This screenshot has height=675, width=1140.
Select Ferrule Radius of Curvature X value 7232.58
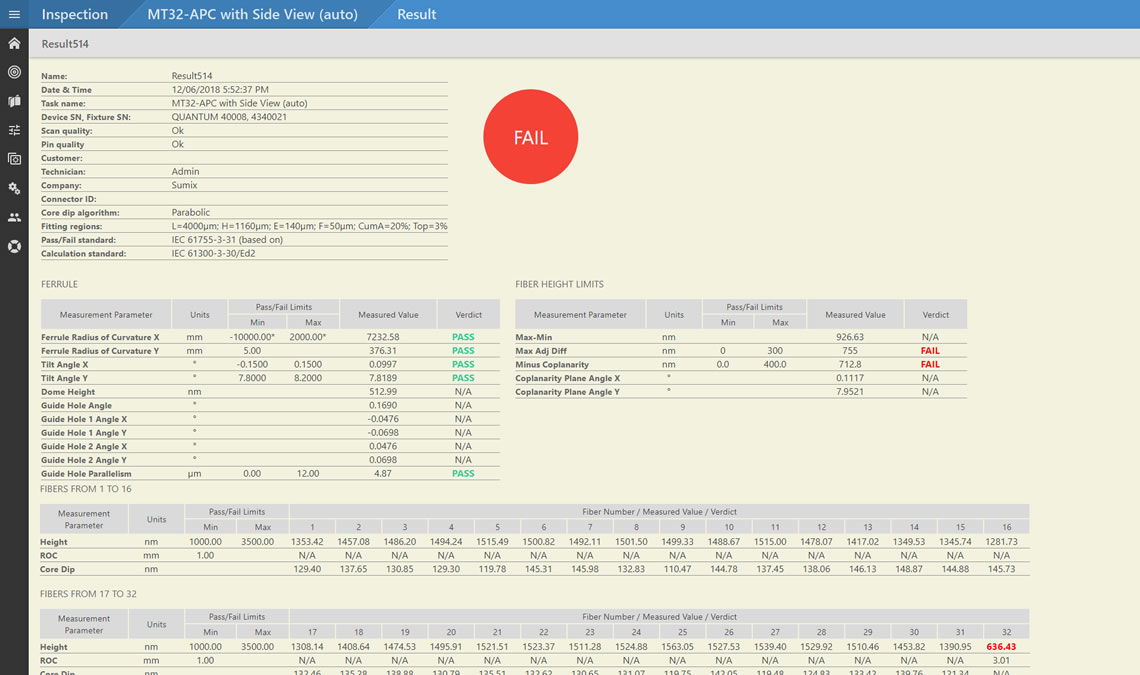coord(383,338)
